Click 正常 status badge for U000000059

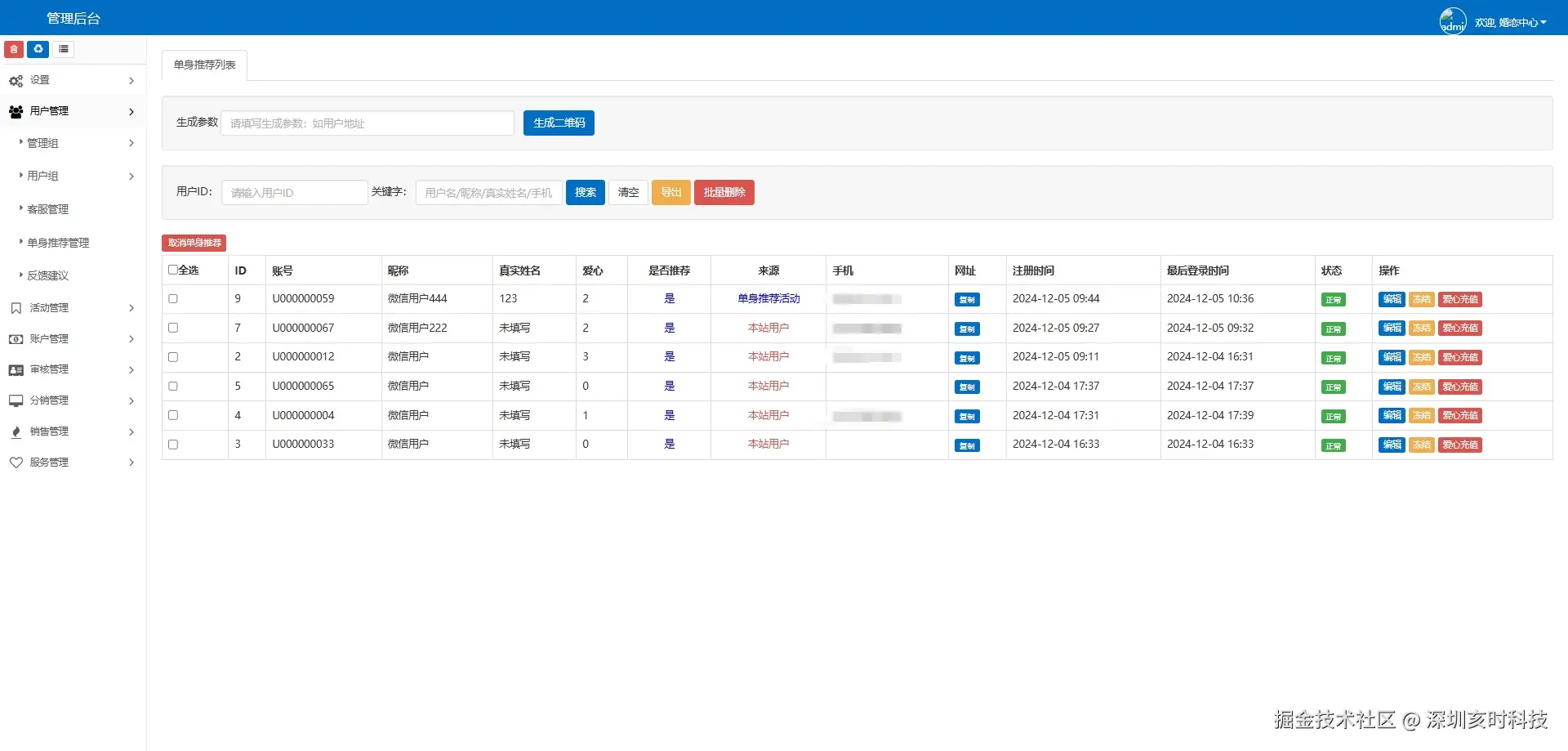pyautogui.click(x=1334, y=300)
